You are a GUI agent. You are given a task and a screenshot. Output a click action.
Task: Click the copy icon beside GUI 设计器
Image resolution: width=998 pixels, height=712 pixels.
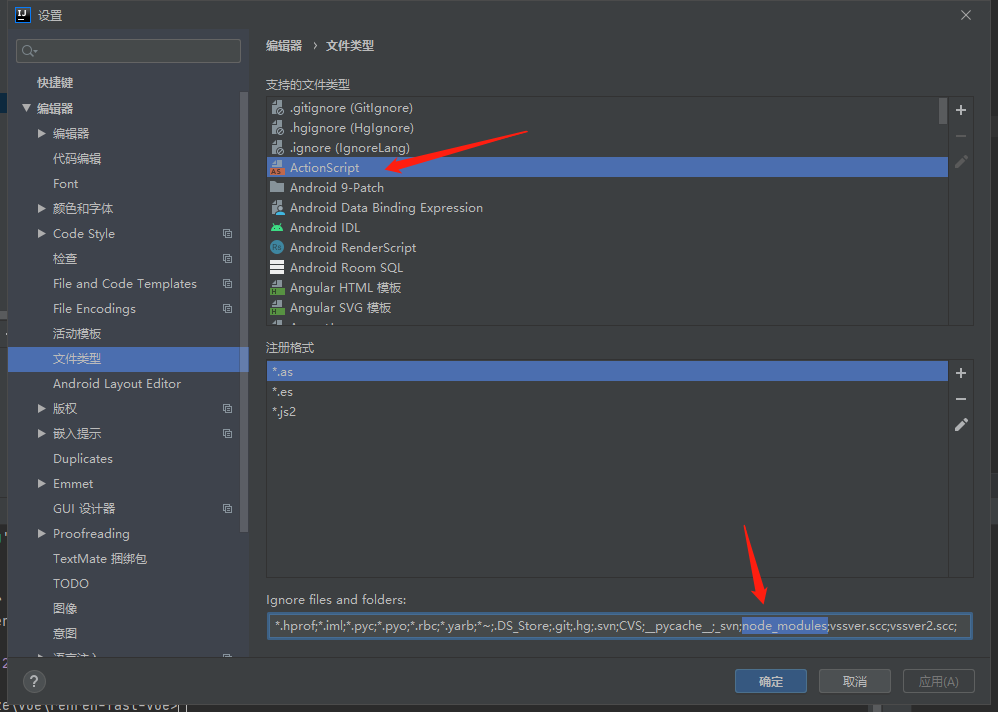tap(227, 508)
